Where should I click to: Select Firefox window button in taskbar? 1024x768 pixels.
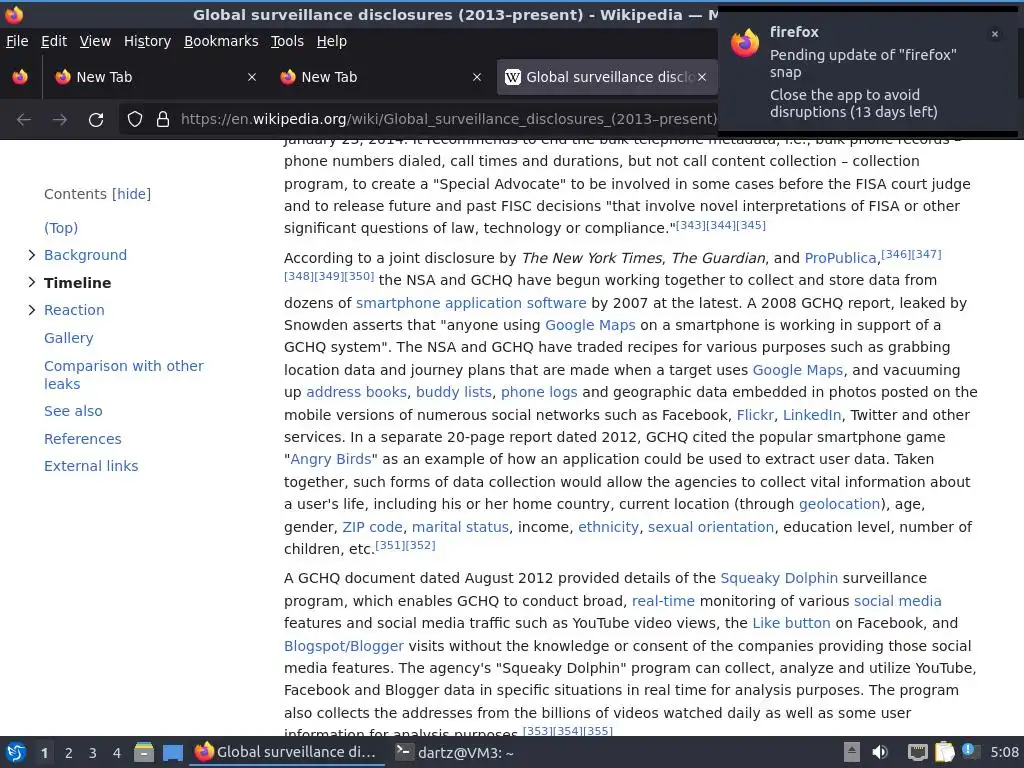(287, 752)
